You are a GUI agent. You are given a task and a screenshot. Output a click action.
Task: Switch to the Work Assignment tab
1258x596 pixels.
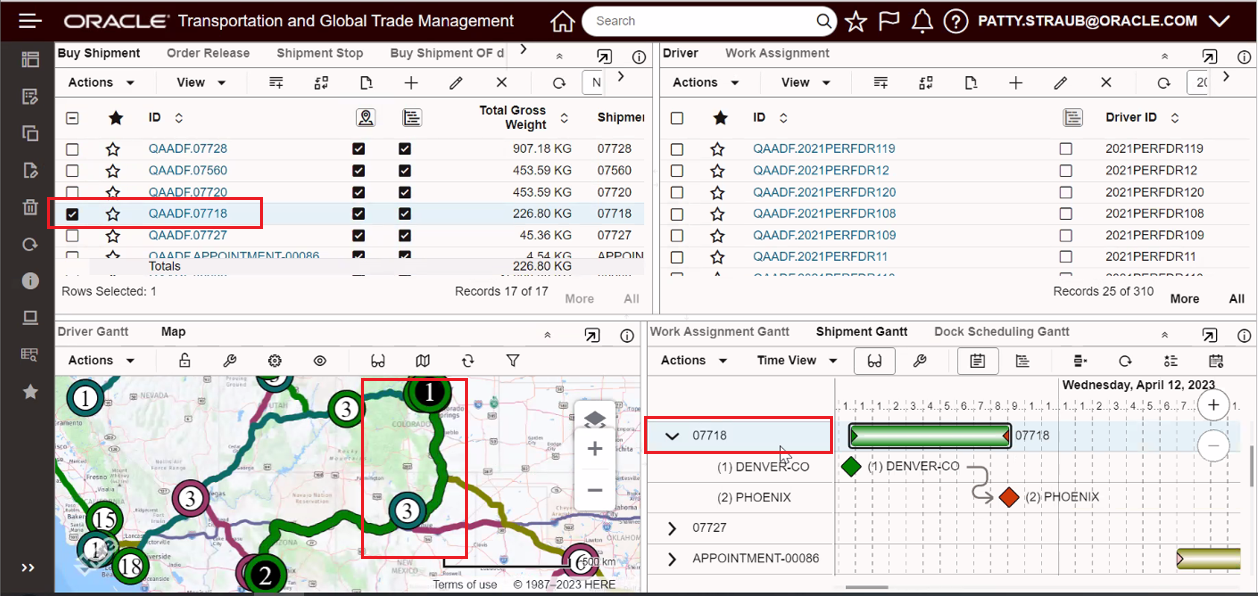point(777,53)
